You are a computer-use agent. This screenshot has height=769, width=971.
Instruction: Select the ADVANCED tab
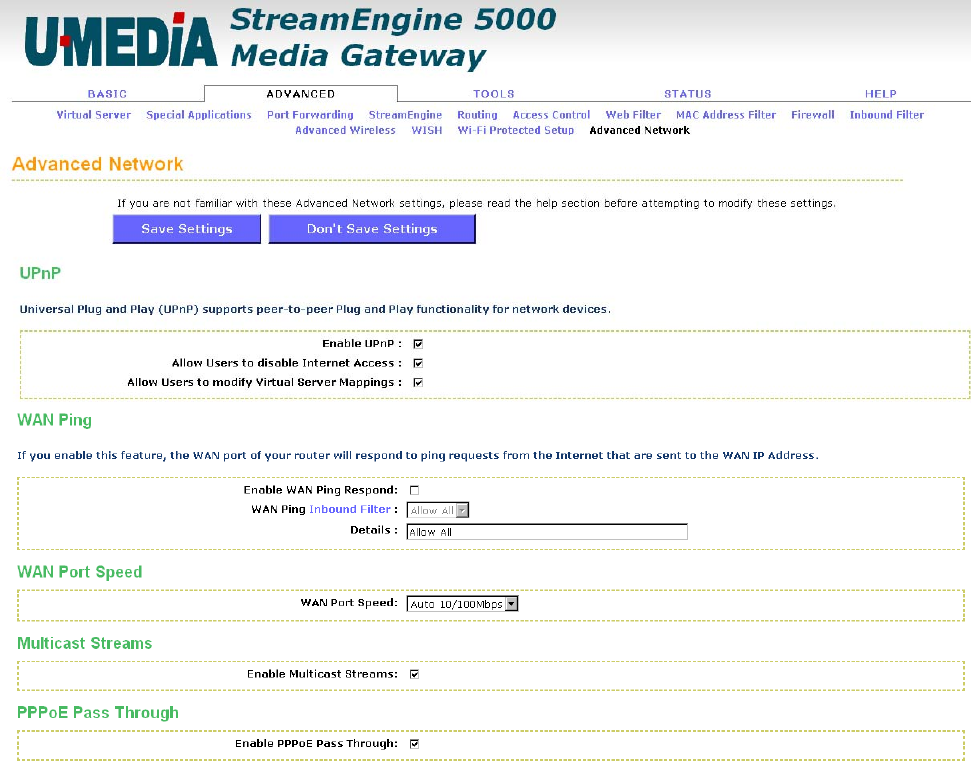301,94
